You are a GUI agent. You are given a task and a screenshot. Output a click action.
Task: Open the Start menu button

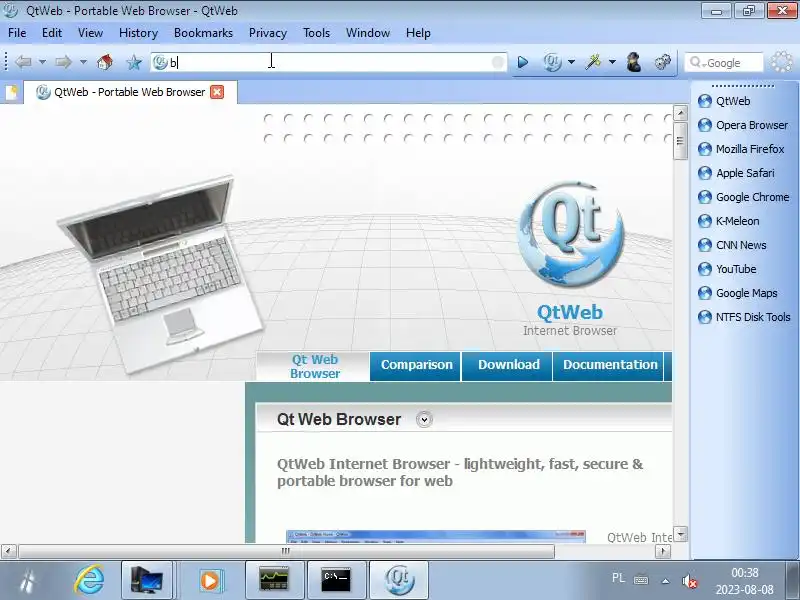(x=28, y=580)
